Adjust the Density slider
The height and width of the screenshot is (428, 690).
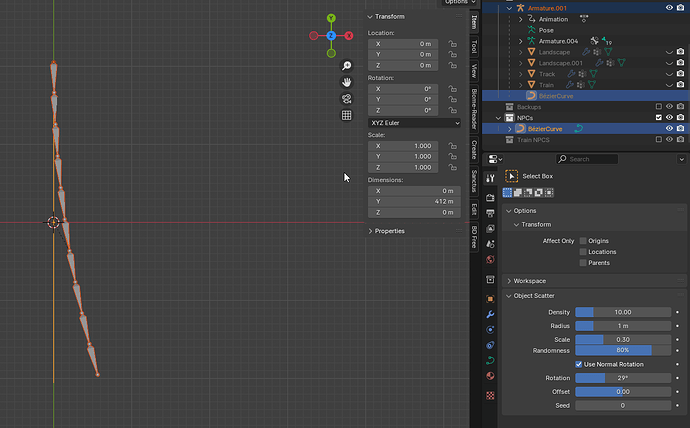(x=623, y=312)
